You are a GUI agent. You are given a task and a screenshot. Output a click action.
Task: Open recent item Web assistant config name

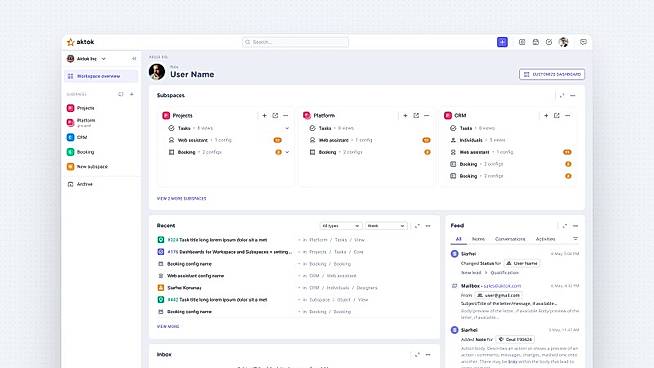pyautogui.click(x=196, y=276)
